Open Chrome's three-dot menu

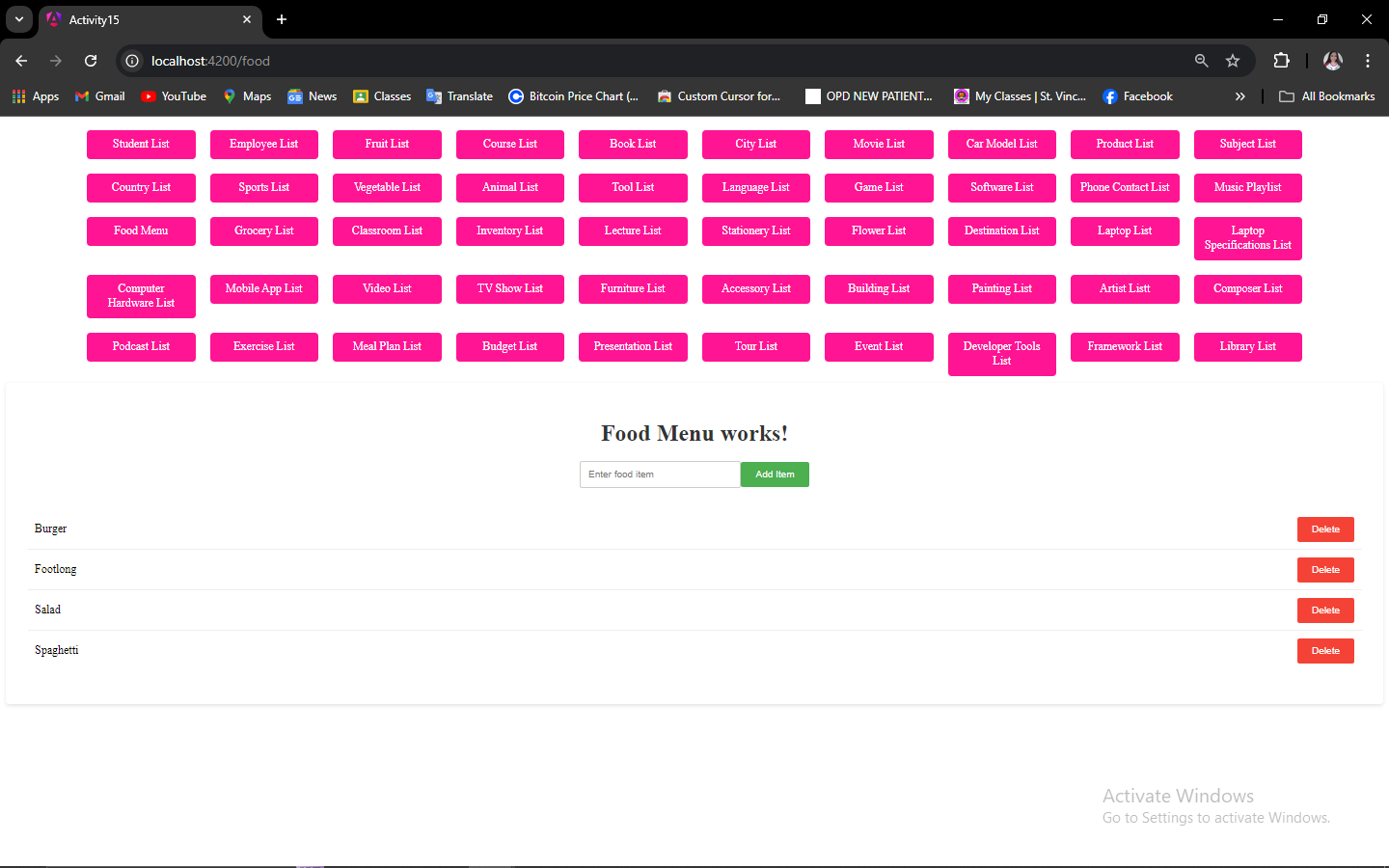point(1368,61)
